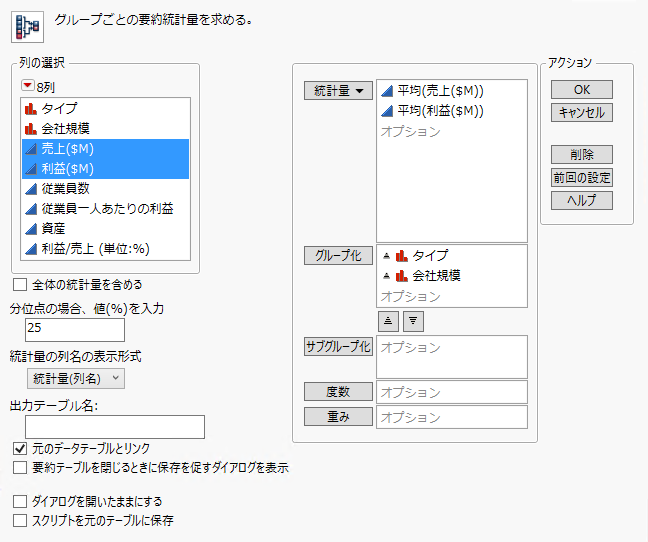Click the quantile percentage field showing 25
This screenshot has width=648, height=542.
pos(75,330)
